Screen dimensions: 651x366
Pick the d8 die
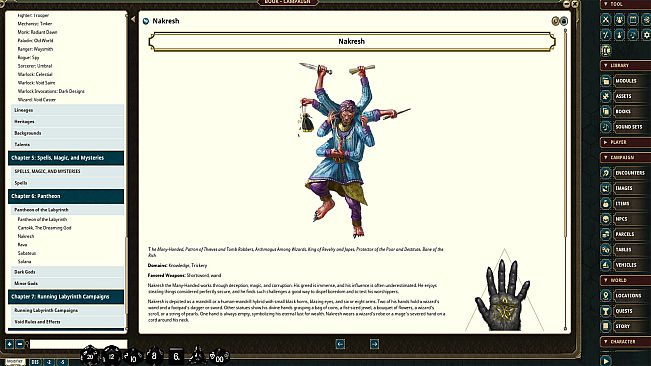click(154, 356)
